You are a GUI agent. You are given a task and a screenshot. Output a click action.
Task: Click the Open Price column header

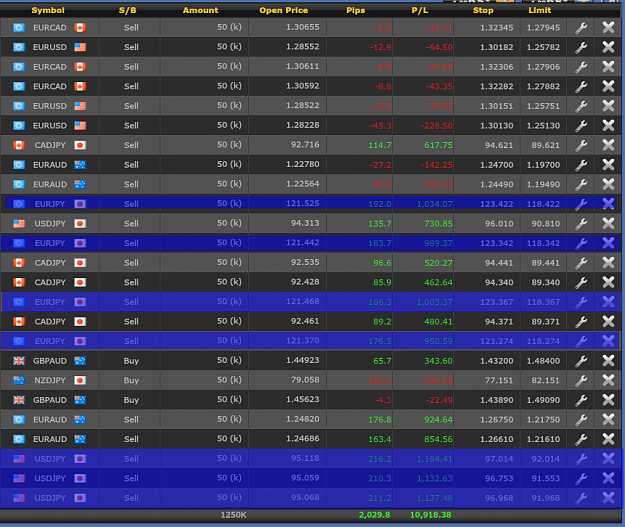click(x=284, y=10)
